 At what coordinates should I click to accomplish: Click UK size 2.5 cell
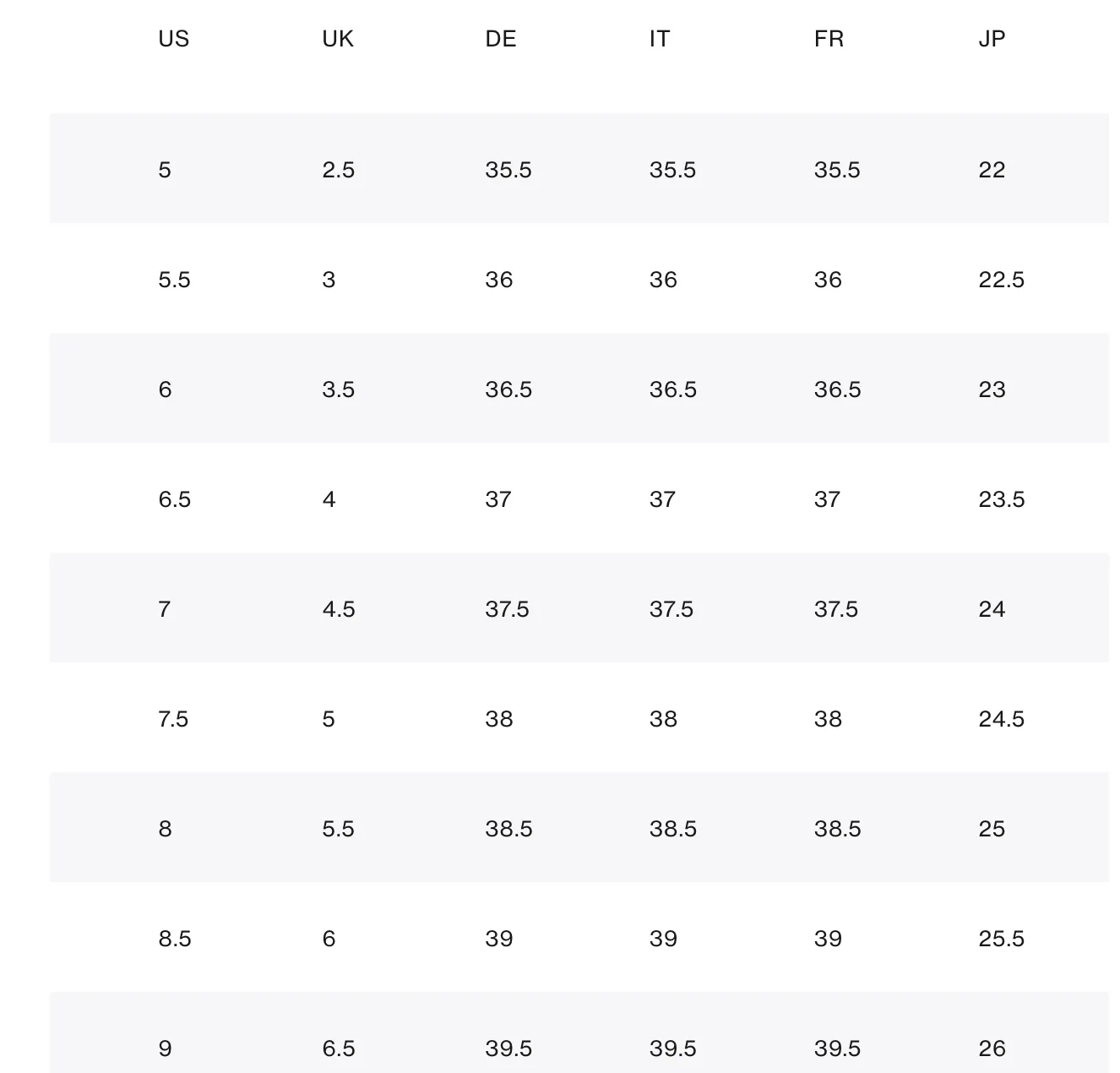[338, 170]
